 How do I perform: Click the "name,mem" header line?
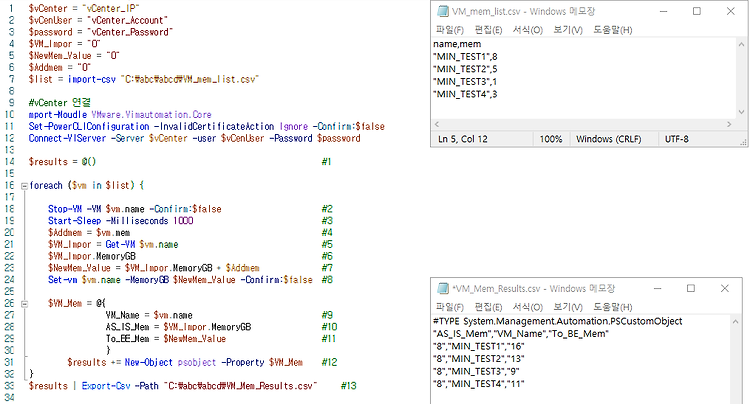click(457, 44)
